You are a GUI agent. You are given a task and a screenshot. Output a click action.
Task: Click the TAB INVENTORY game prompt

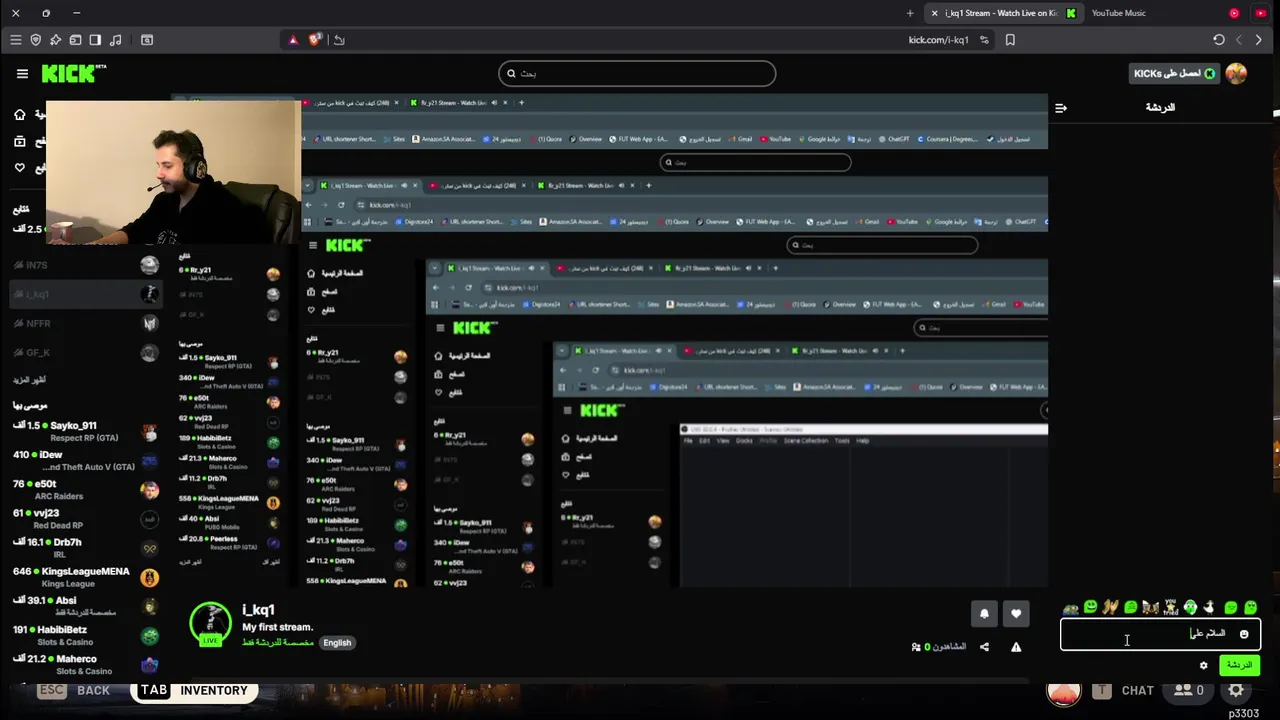194,691
